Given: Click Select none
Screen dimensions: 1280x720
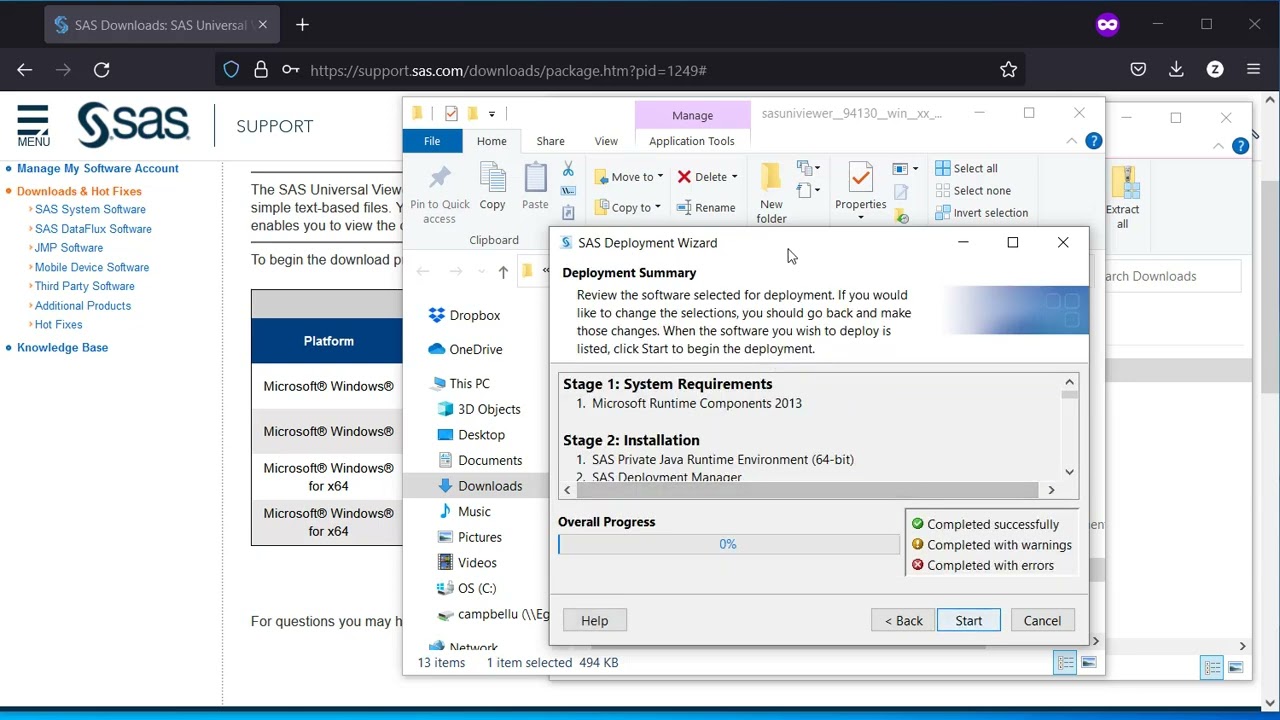Looking at the screenshot, I should pyautogui.click(x=973, y=190).
